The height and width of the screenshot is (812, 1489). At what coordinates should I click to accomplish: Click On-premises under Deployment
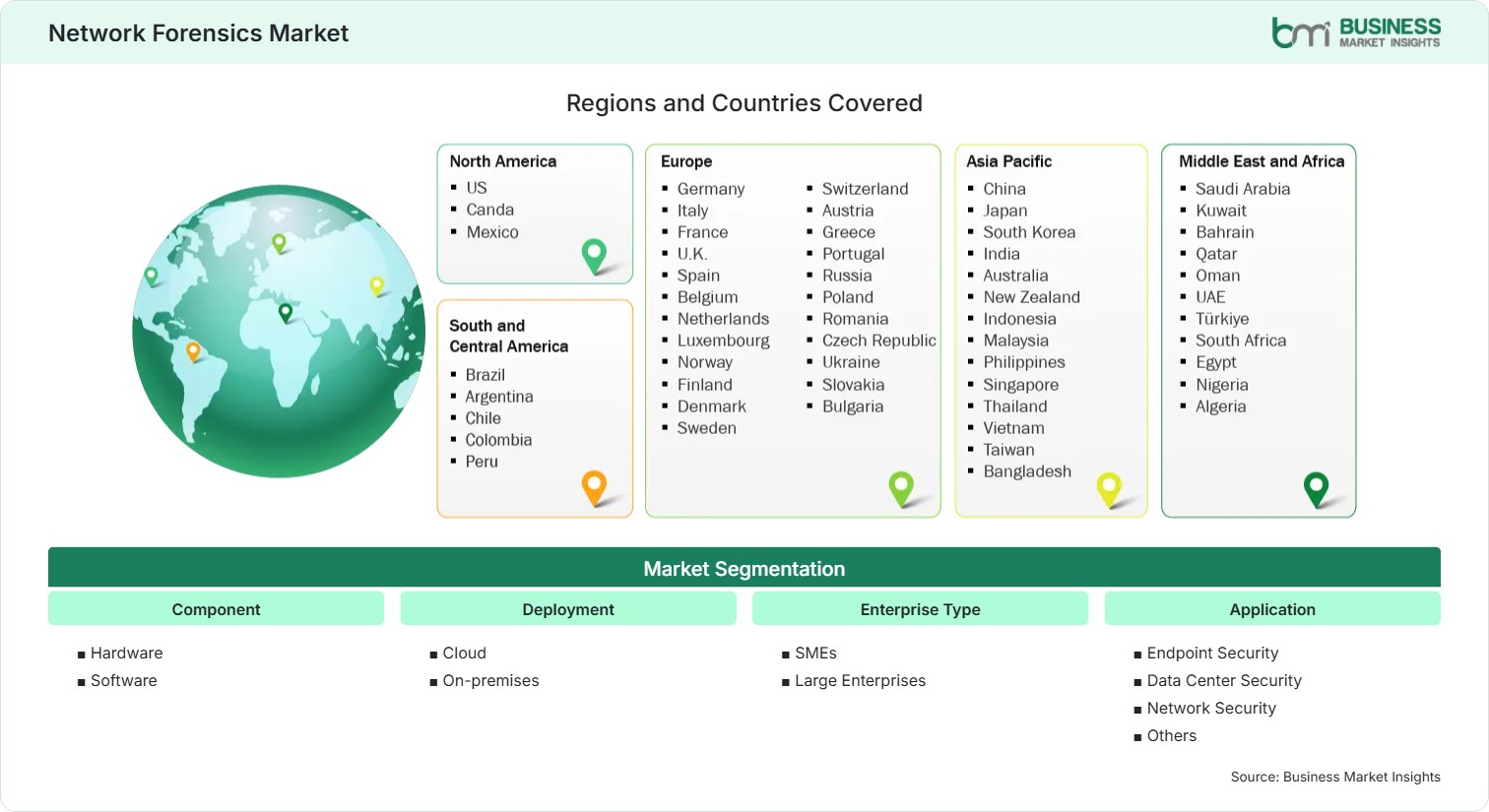[x=490, y=680]
